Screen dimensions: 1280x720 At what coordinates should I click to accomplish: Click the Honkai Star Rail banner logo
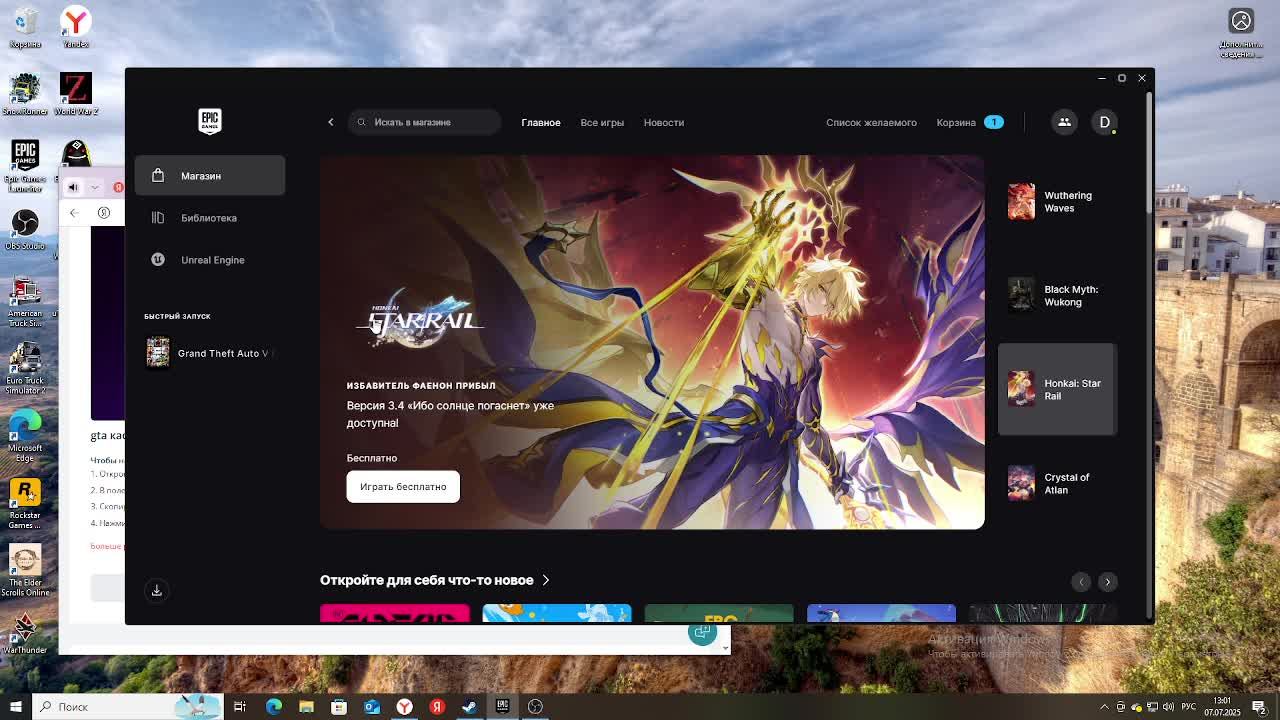pos(420,321)
